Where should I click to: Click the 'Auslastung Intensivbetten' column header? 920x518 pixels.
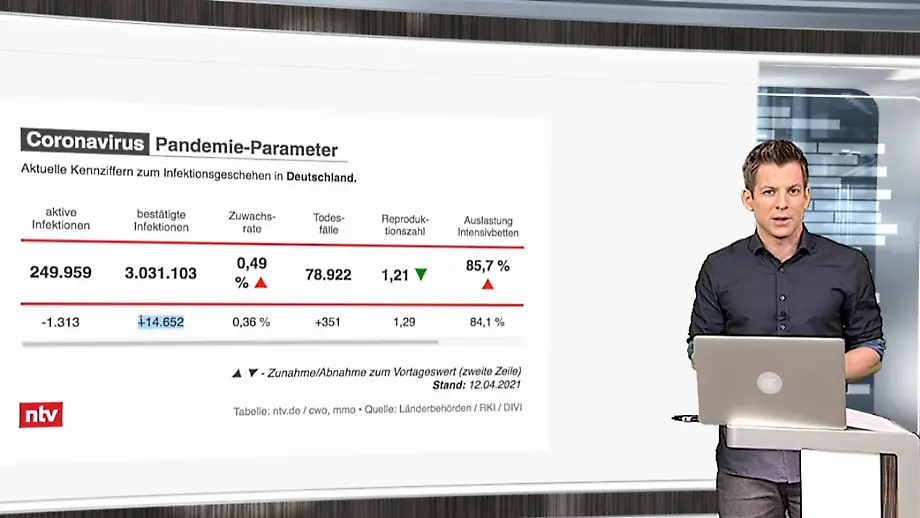pyautogui.click(x=488, y=226)
